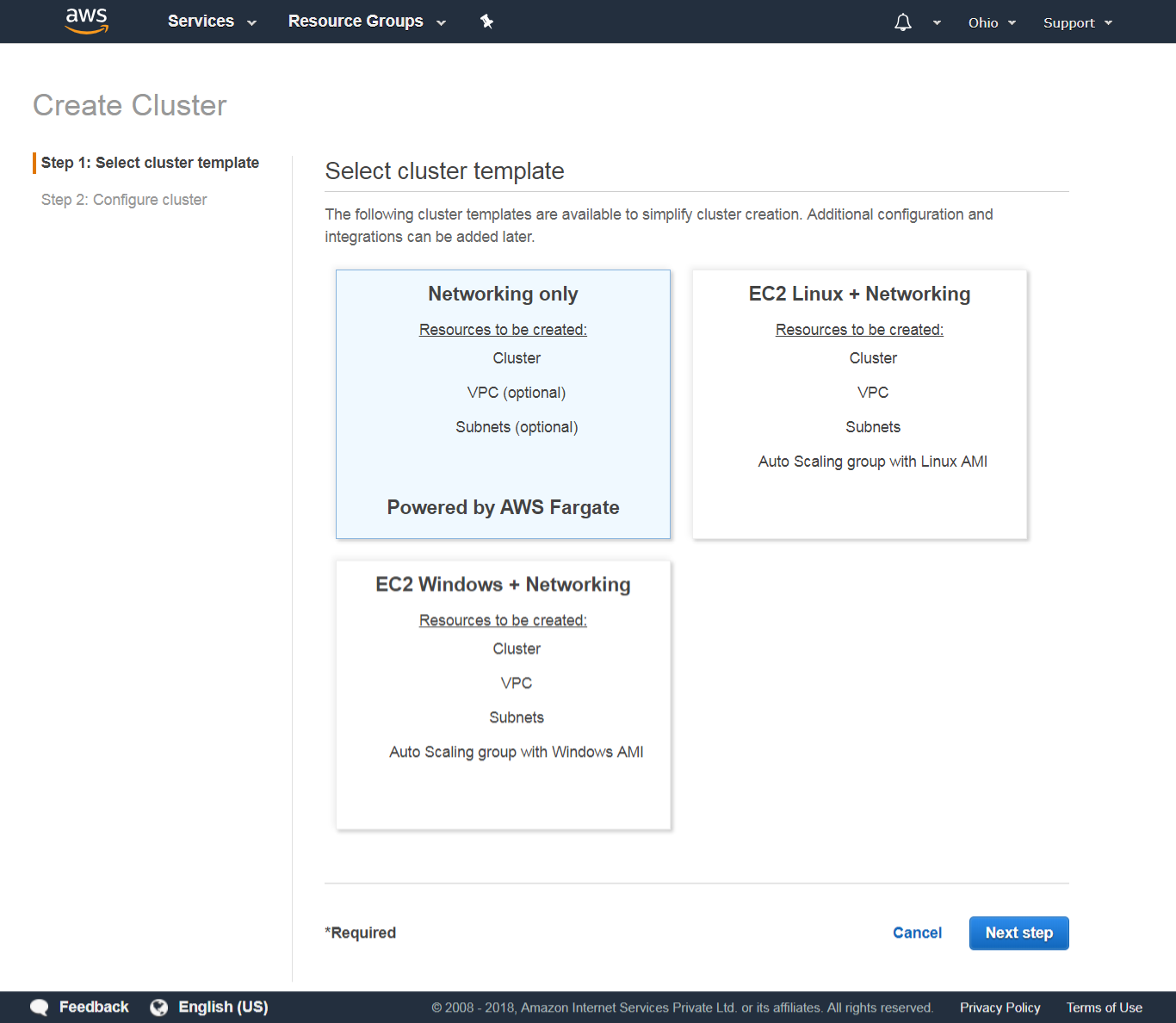Click 'Auto Scaling group with Windows AMI' text
1176x1023 pixels.
coord(516,752)
